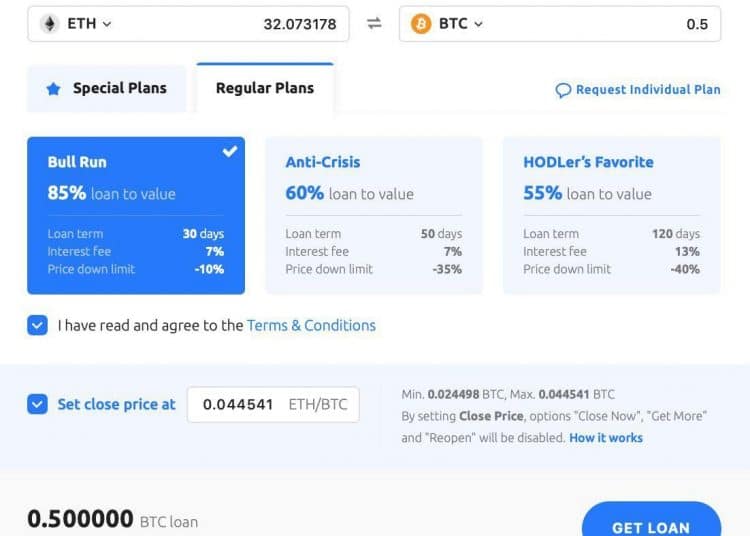Open Request Individual Plan link
Screen dimensions: 750x536
point(648,90)
